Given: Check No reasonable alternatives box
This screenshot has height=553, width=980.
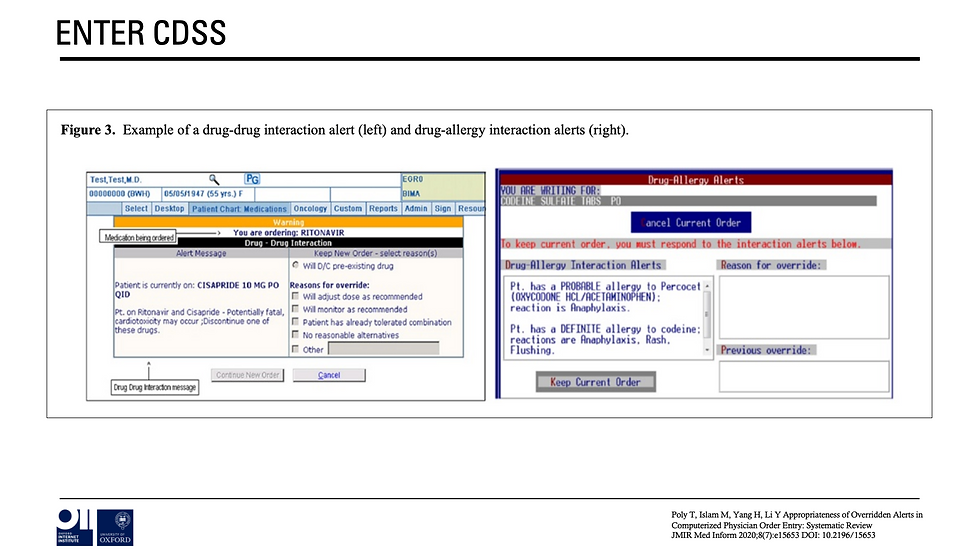Looking at the screenshot, I should [x=295, y=335].
